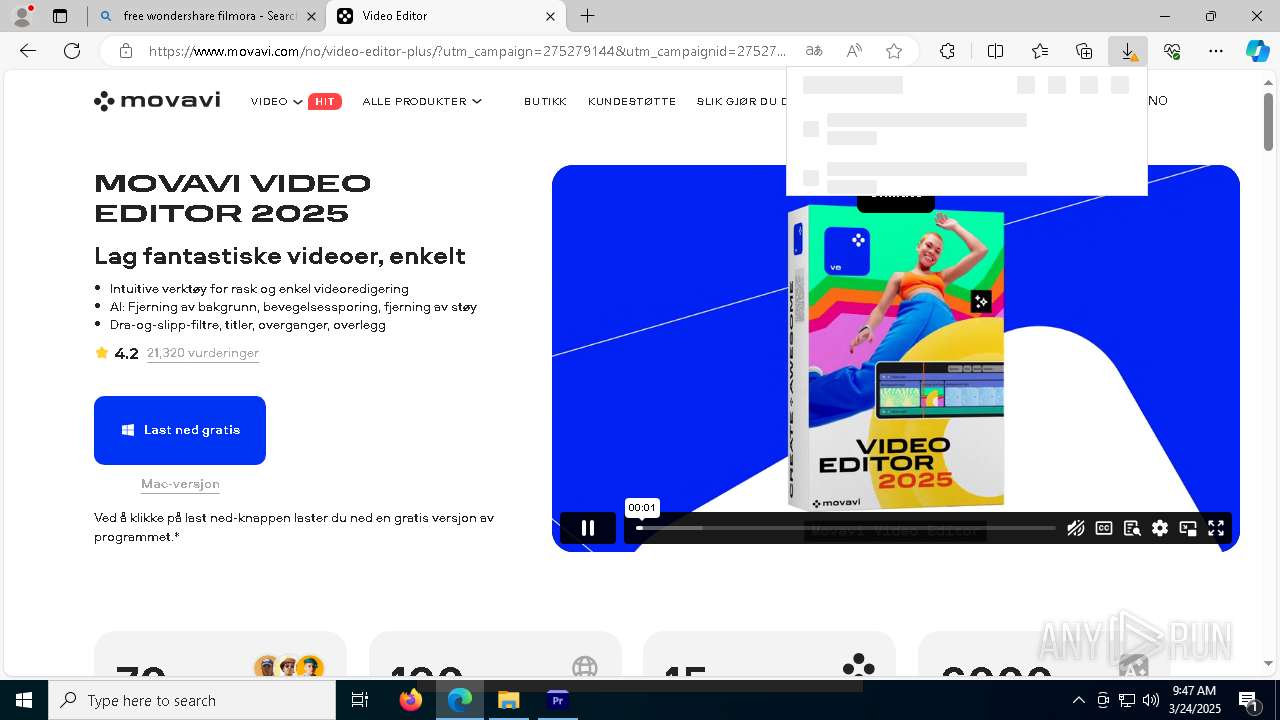Switch video to picture-in-picture mode
The height and width of the screenshot is (720, 1280).
tap(1188, 528)
